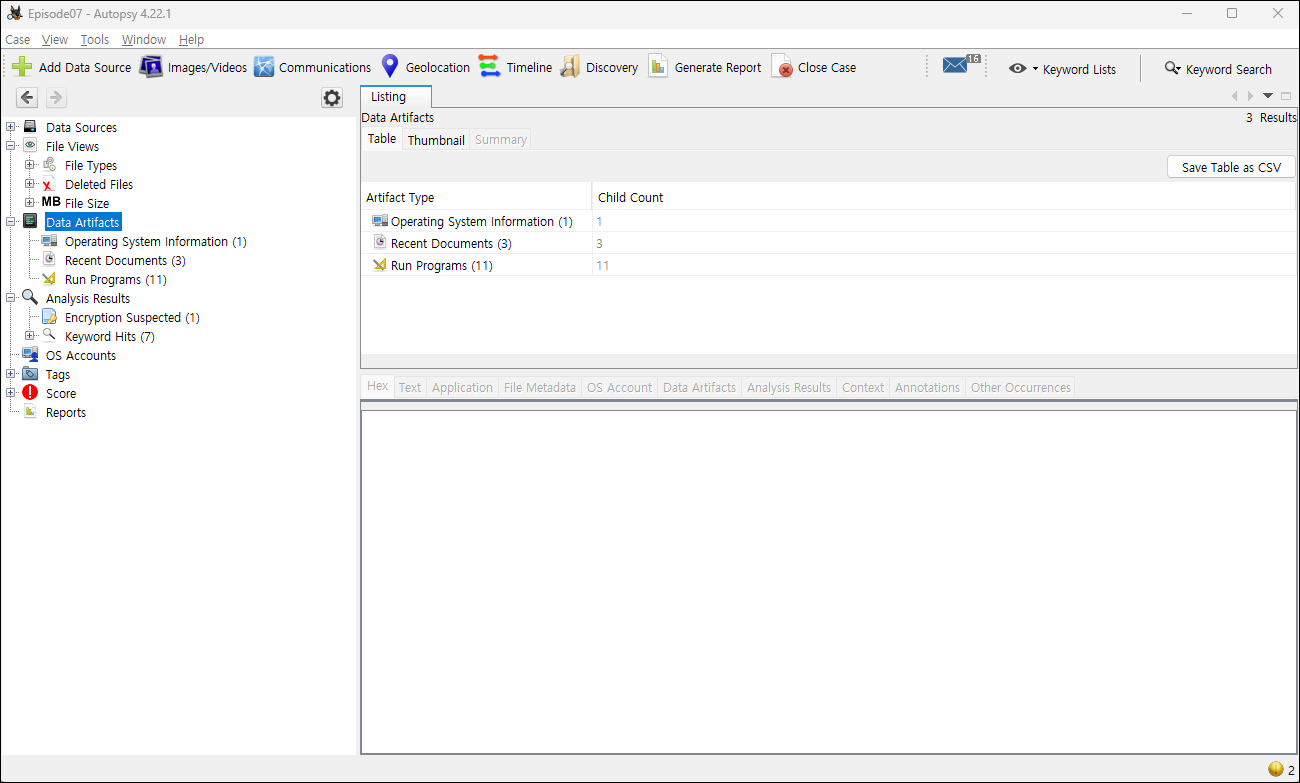Open the View menu
The image size is (1300, 783).
tap(55, 40)
